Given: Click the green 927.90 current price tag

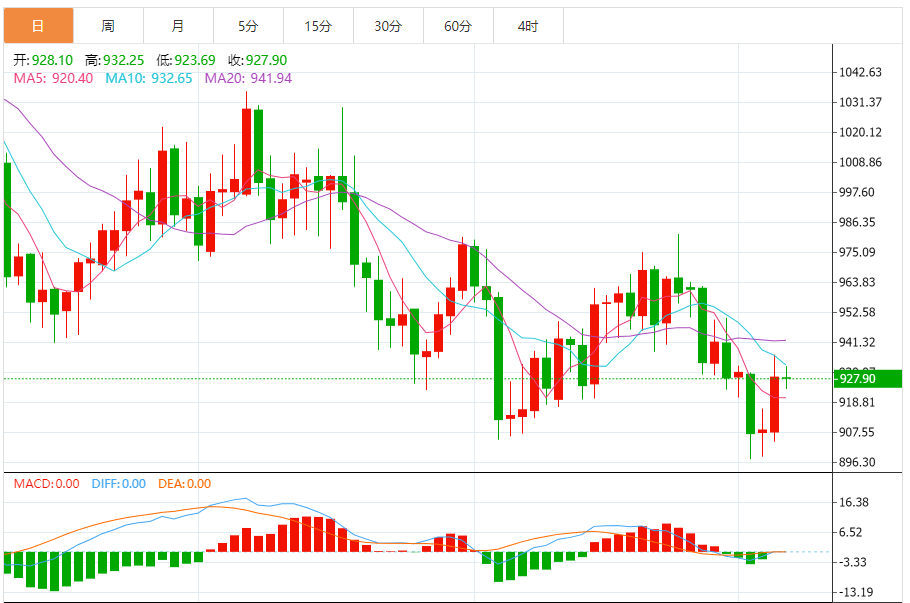Looking at the screenshot, I should pos(868,379).
